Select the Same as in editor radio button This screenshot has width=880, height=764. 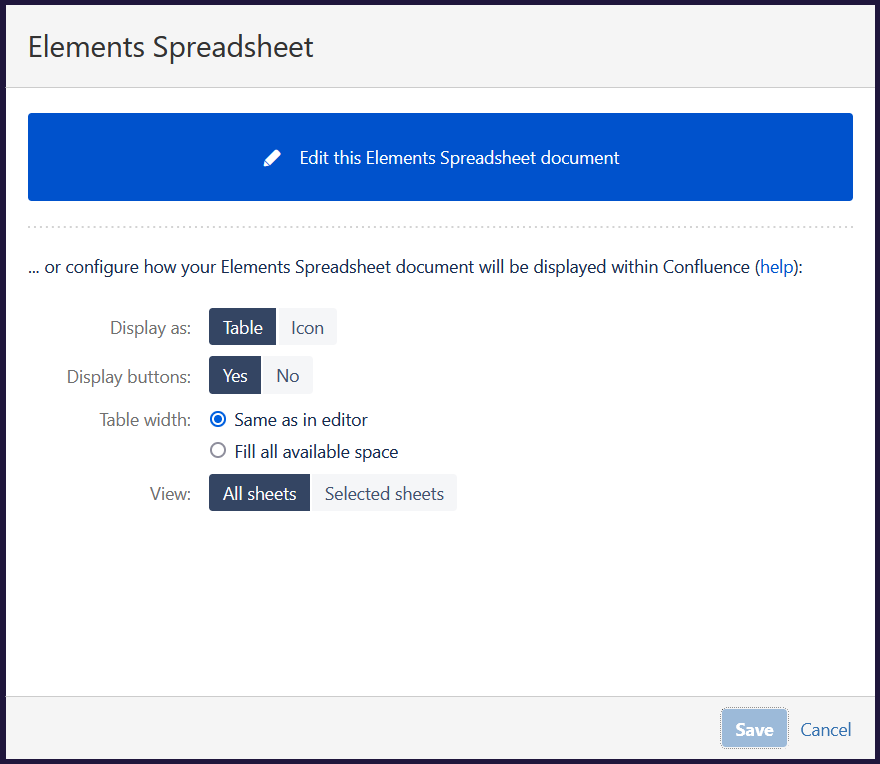[x=218, y=420]
